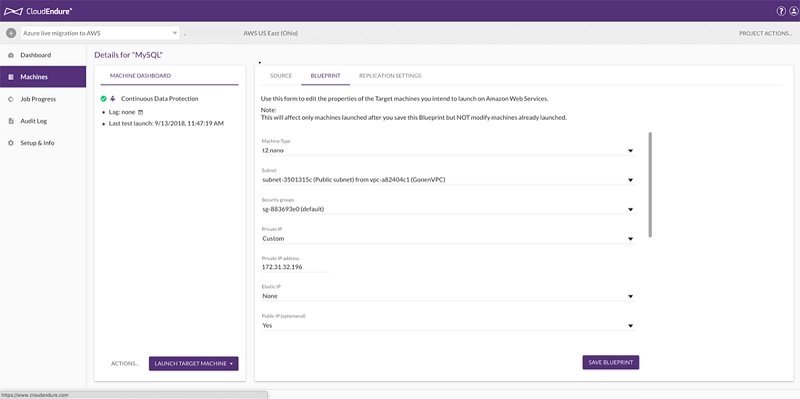Click the Dashboard sidebar icon
This screenshot has width=800, height=399.
point(11,55)
